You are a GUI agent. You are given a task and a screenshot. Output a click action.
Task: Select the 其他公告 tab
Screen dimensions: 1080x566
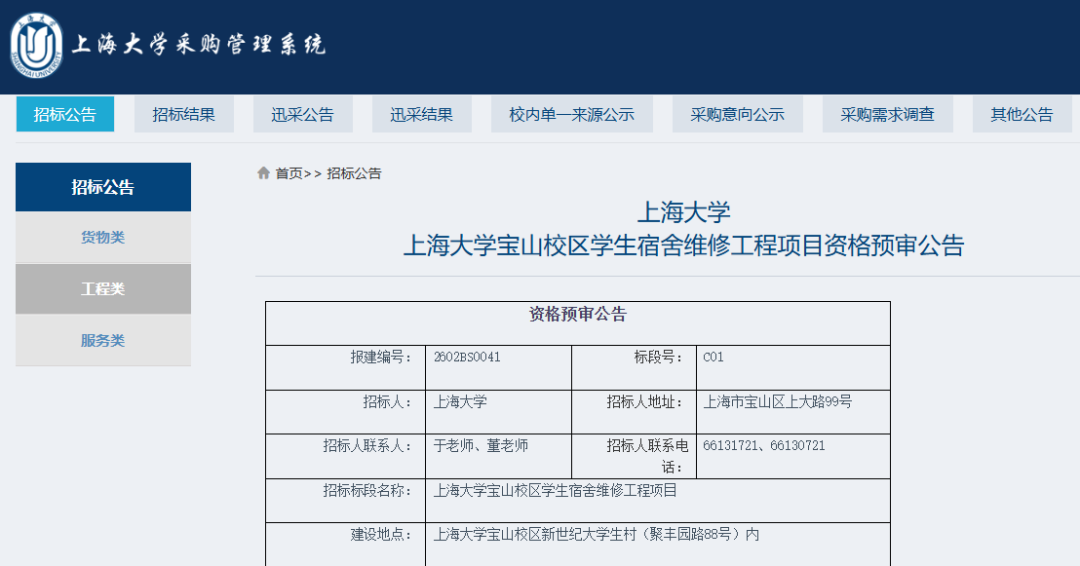[1022, 114]
